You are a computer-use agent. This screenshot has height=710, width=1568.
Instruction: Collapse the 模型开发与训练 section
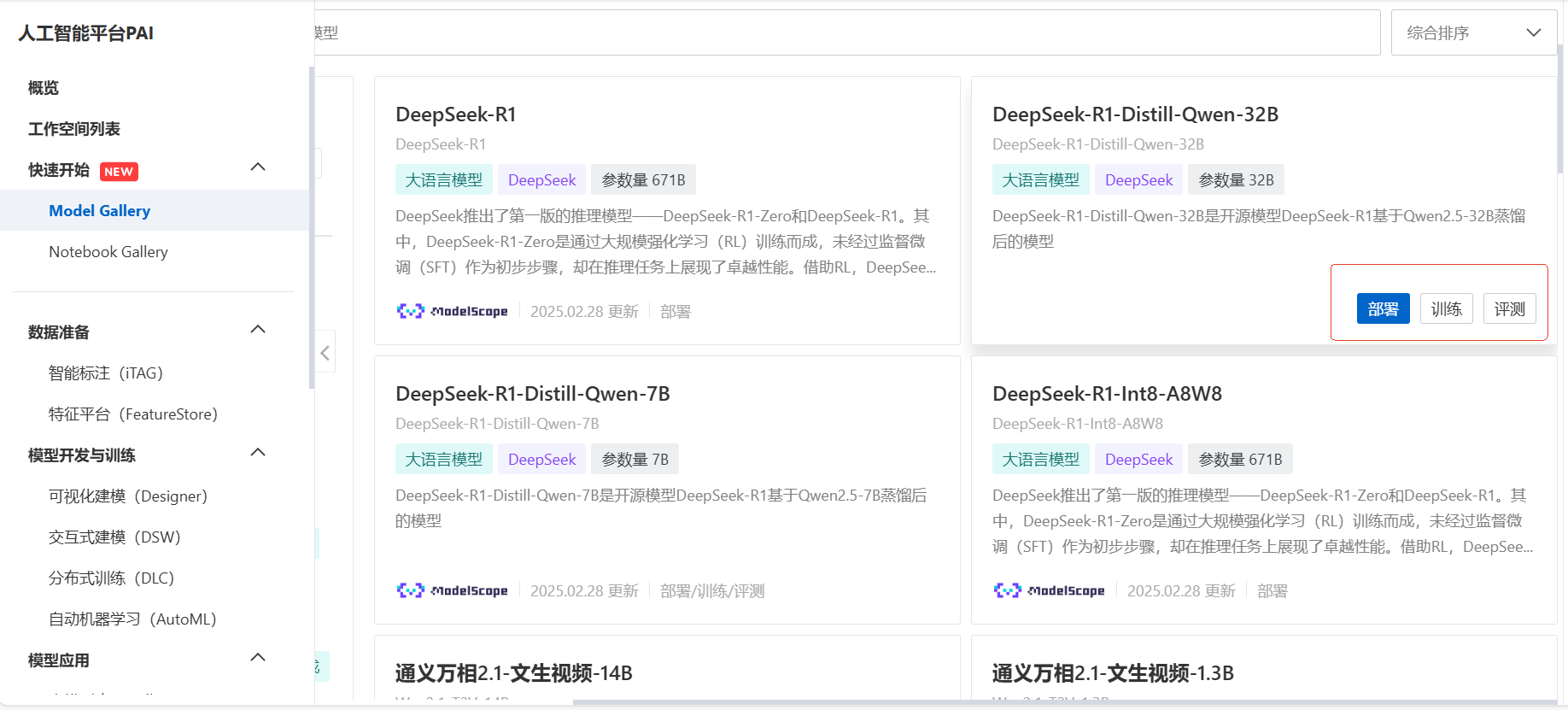point(258,453)
